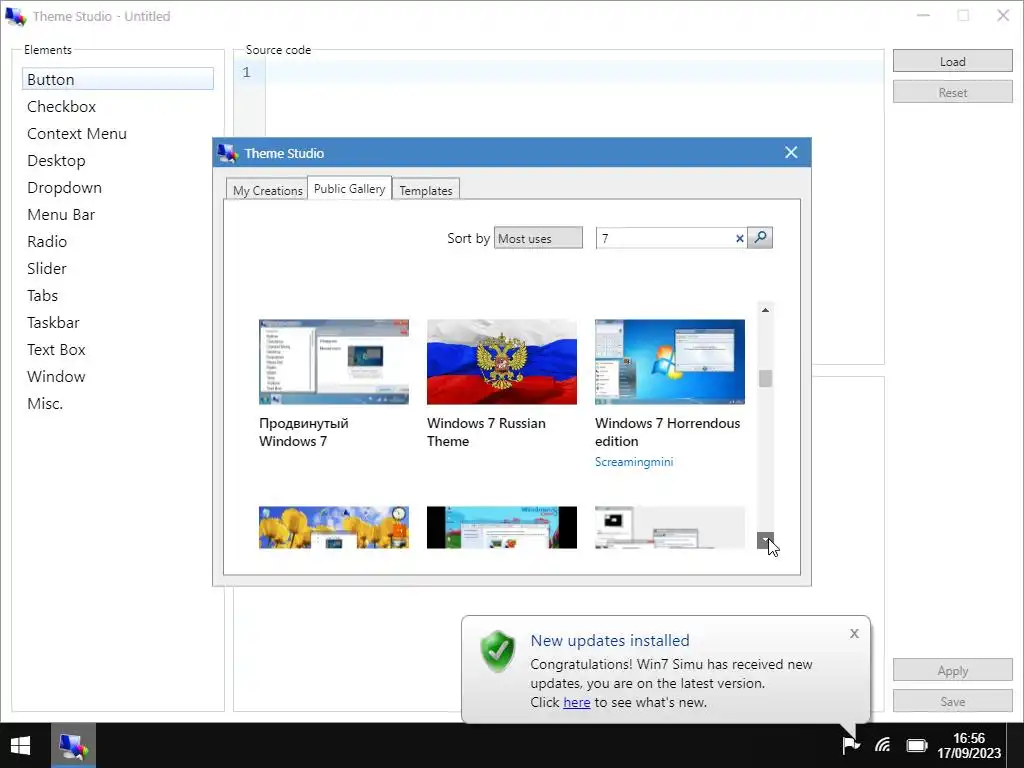This screenshot has width=1024, height=768.
Task: Click Theme Studio icon in taskbar
Action: pyautogui.click(x=73, y=745)
